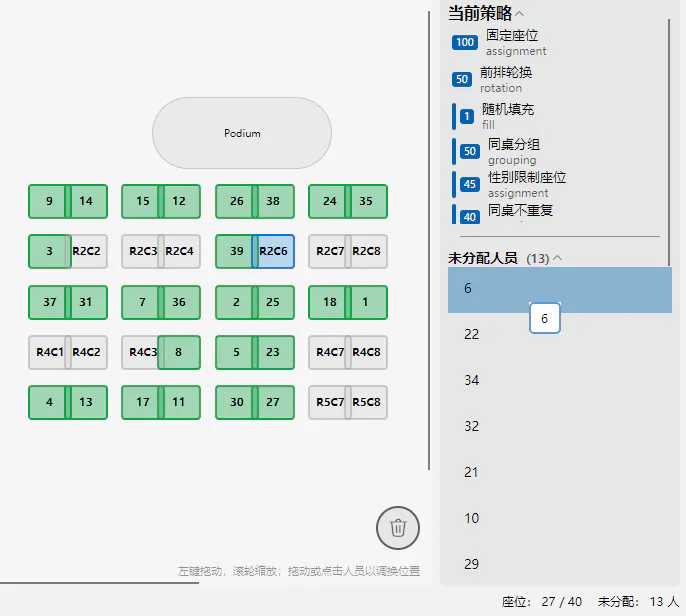Click the 40 priority badge
Image resolution: width=686 pixels, height=616 pixels.
point(469,217)
